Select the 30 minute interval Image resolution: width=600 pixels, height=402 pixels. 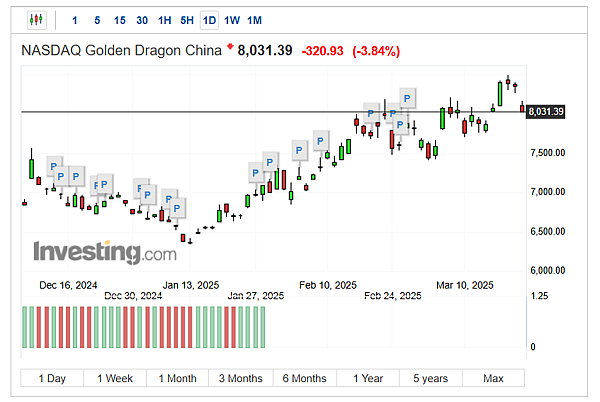click(x=142, y=20)
